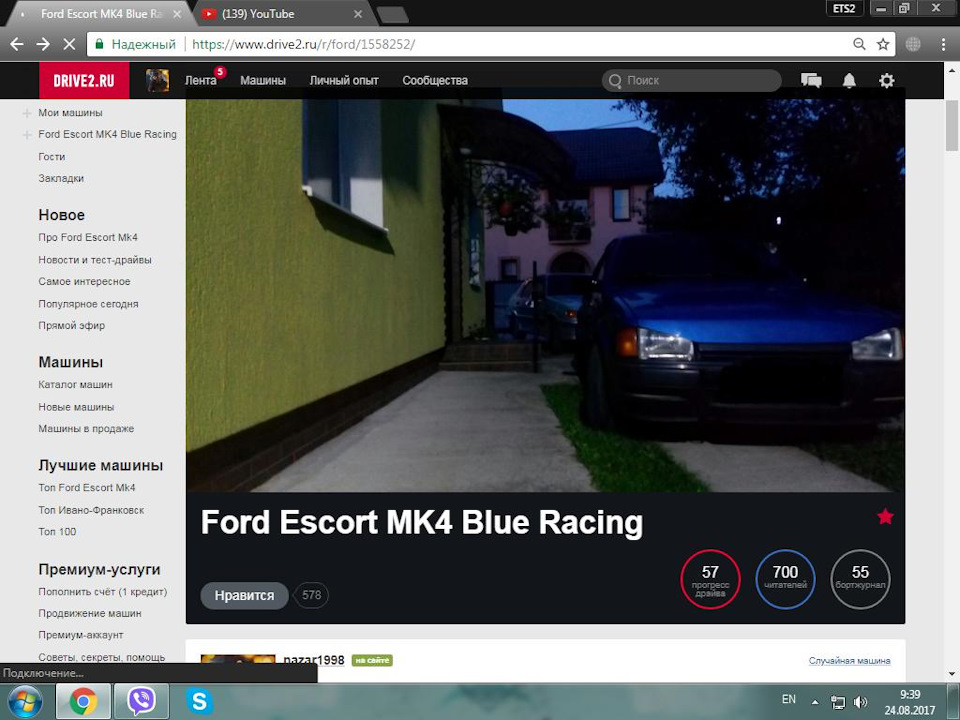The width and height of the screenshot is (960, 720).
Task: Go back in Chrome history
Action: [17, 44]
